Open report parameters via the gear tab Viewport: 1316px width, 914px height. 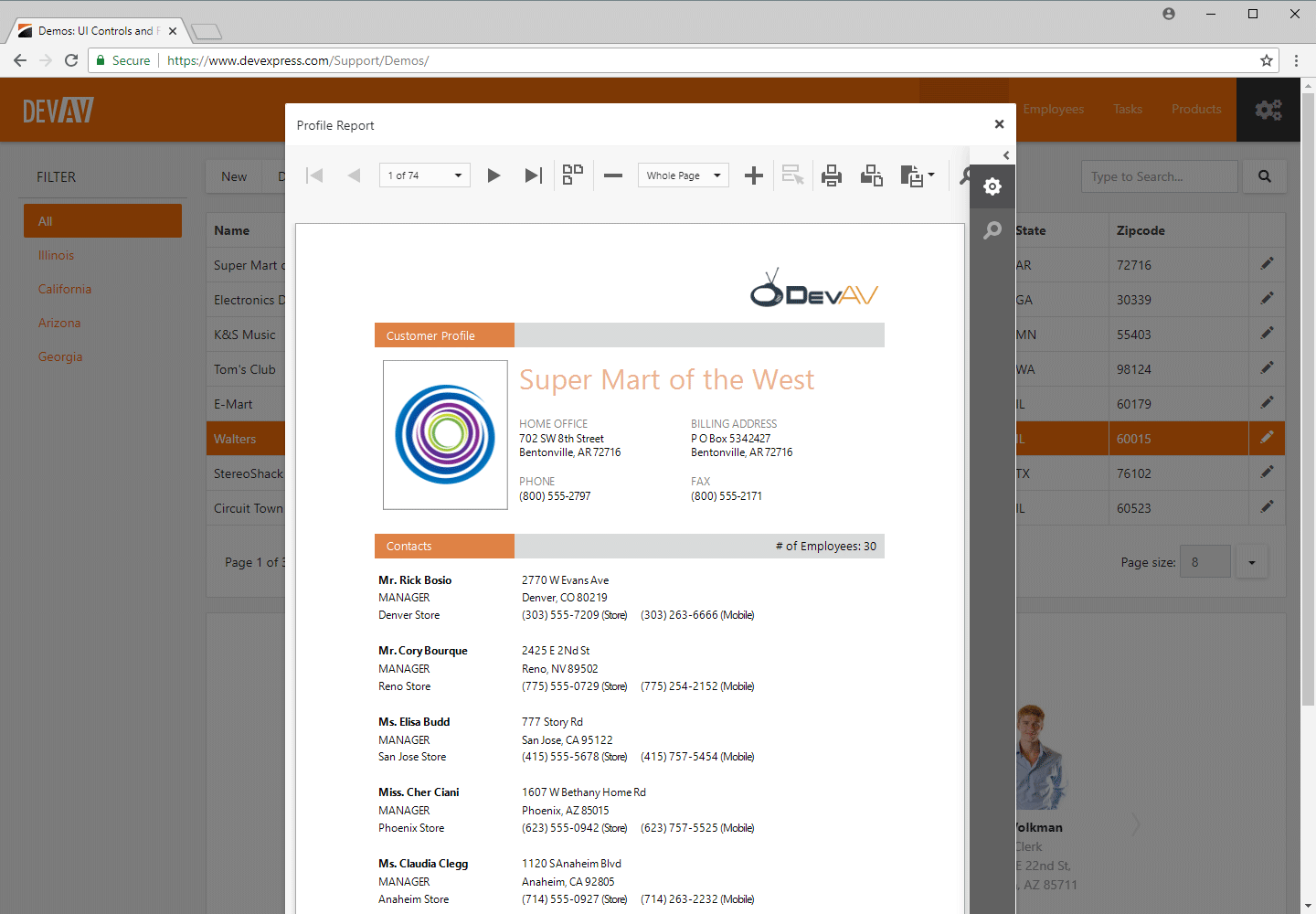pyautogui.click(x=992, y=186)
